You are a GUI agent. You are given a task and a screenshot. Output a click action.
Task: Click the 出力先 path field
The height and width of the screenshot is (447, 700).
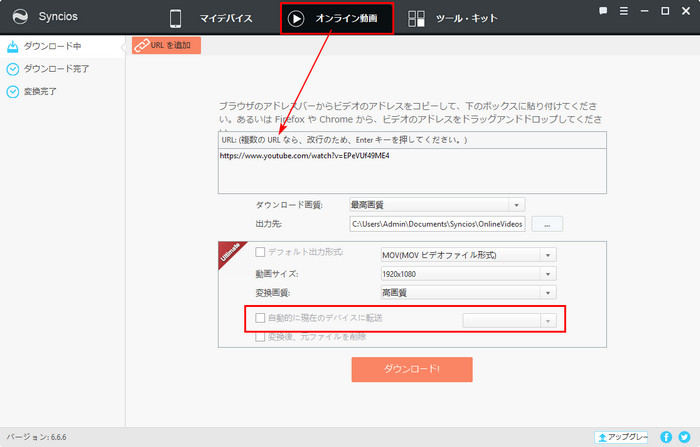tap(437, 224)
